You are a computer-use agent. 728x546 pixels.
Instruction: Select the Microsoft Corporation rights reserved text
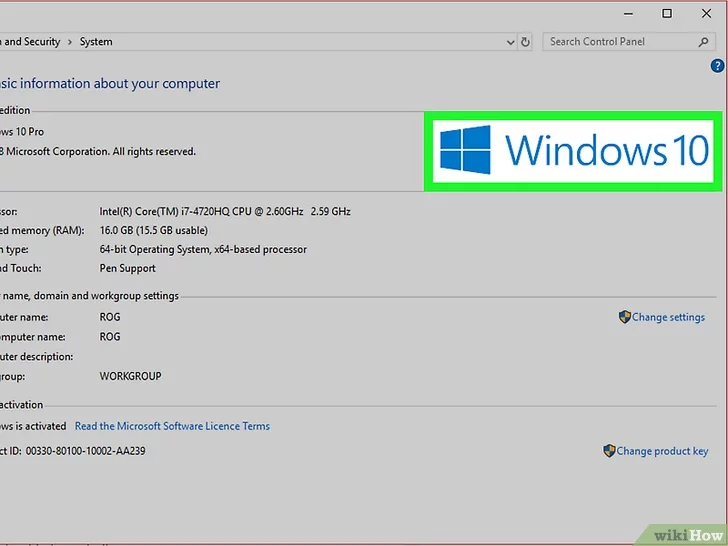click(101, 151)
